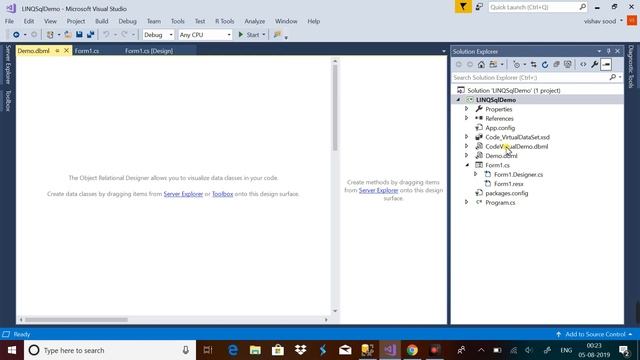Open the Server Explorer side tab
This screenshot has height=360, width=640.
coord(8,64)
